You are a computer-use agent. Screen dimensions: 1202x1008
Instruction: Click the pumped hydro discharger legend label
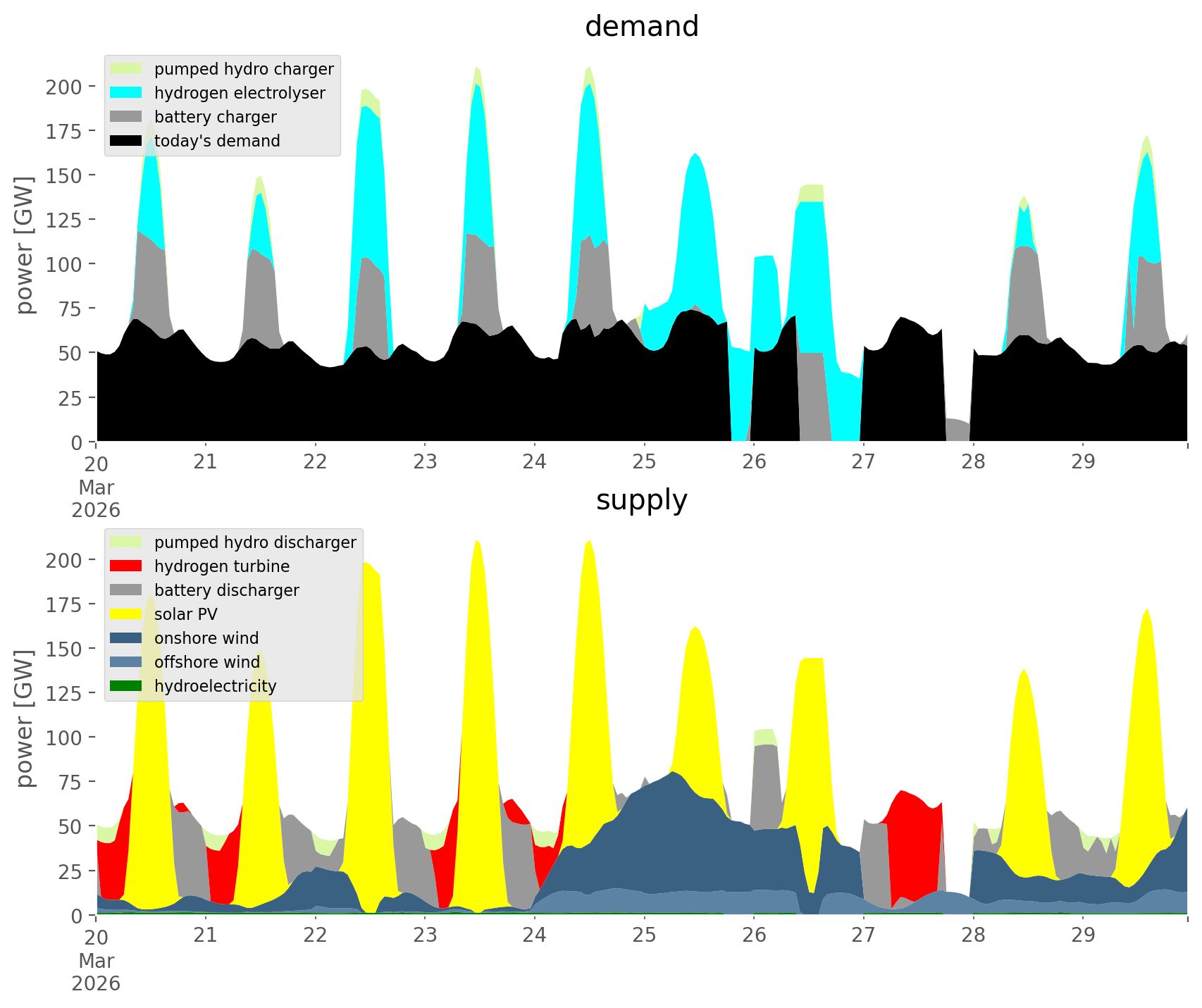click(x=255, y=542)
